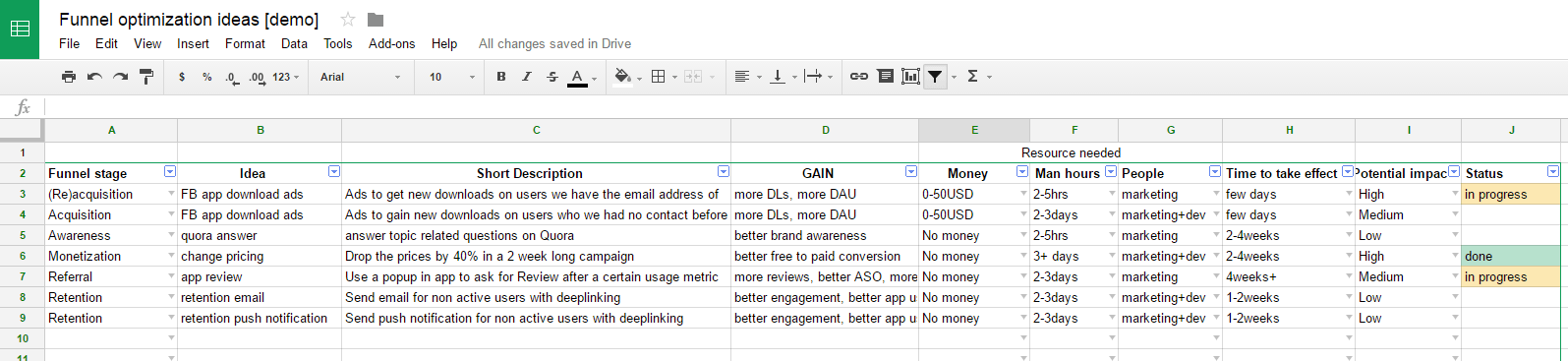Open the View menu
The image size is (1568, 361).
(x=147, y=43)
